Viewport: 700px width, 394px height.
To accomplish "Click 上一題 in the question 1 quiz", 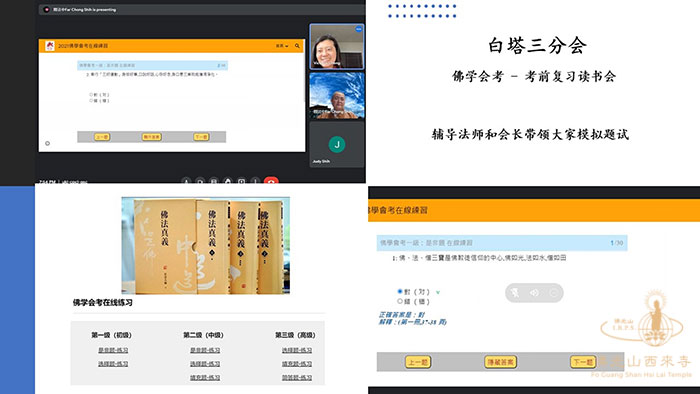I will coord(418,362).
